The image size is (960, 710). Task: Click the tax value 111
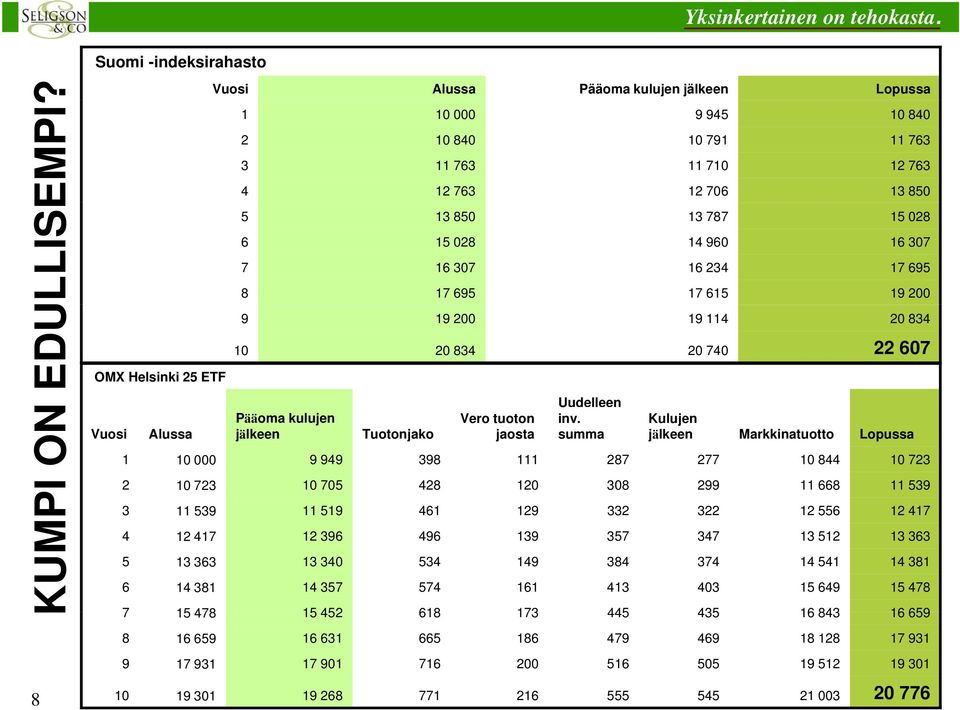[x=528, y=460]
